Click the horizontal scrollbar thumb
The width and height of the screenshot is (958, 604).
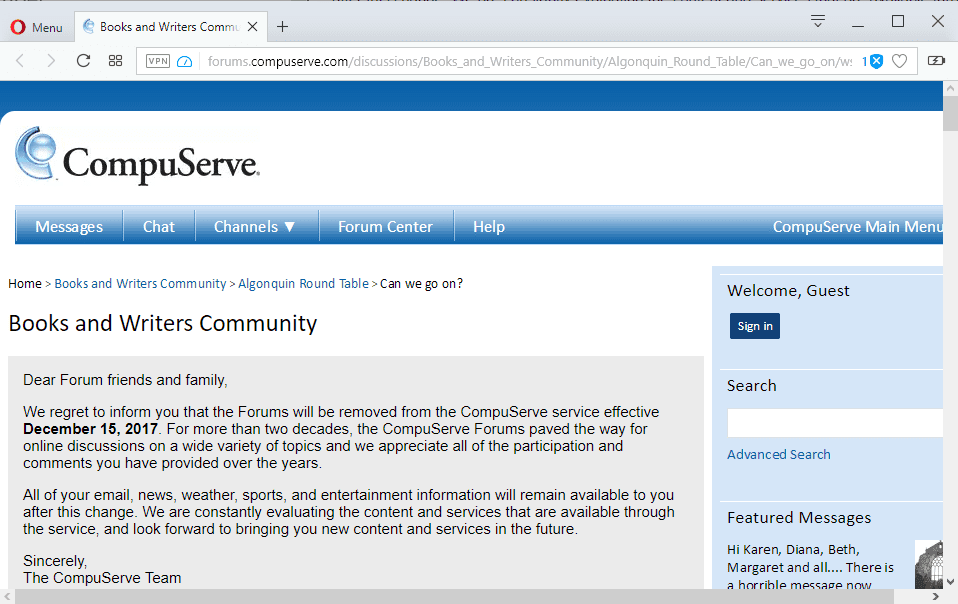tap(455, 597)
